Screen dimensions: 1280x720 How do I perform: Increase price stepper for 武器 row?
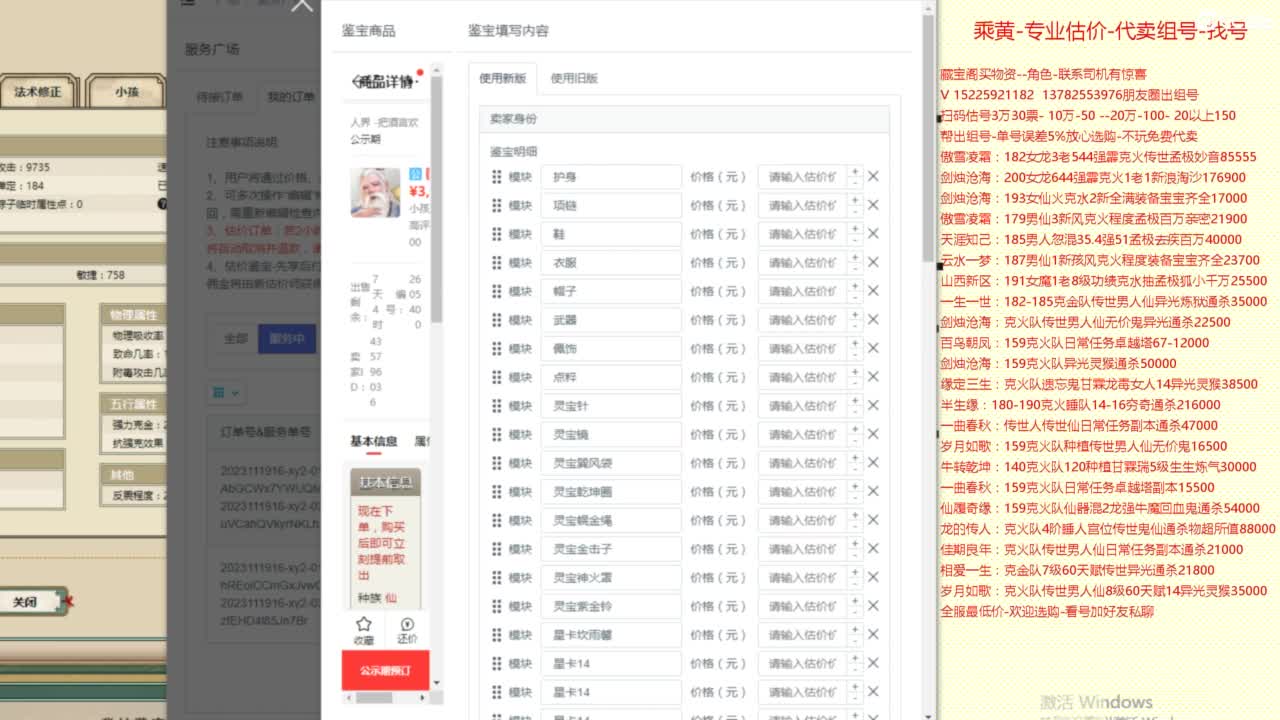854,314
